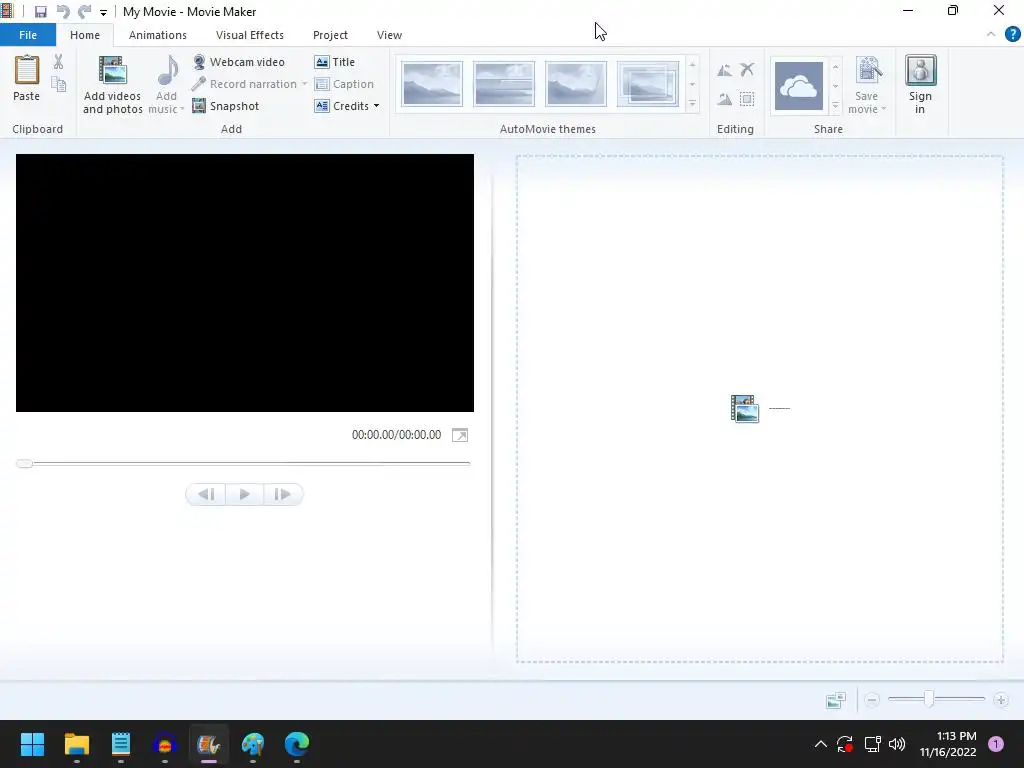Open Windows Start menu
Viewport: 1024px width, 768px height.
tap(32, 744)
